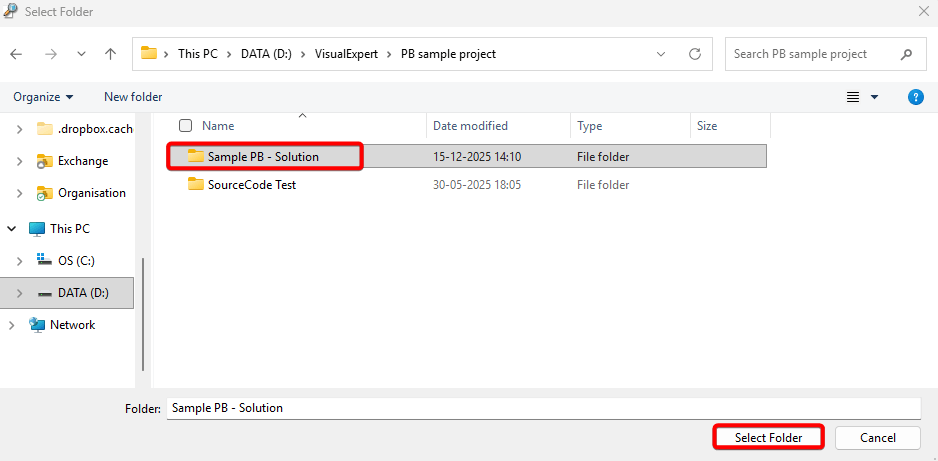Viewport: 938px width, 461px height.
Task: Close the Select Folder dialog window
Action: pyautogui.click(x=923, y=11)
